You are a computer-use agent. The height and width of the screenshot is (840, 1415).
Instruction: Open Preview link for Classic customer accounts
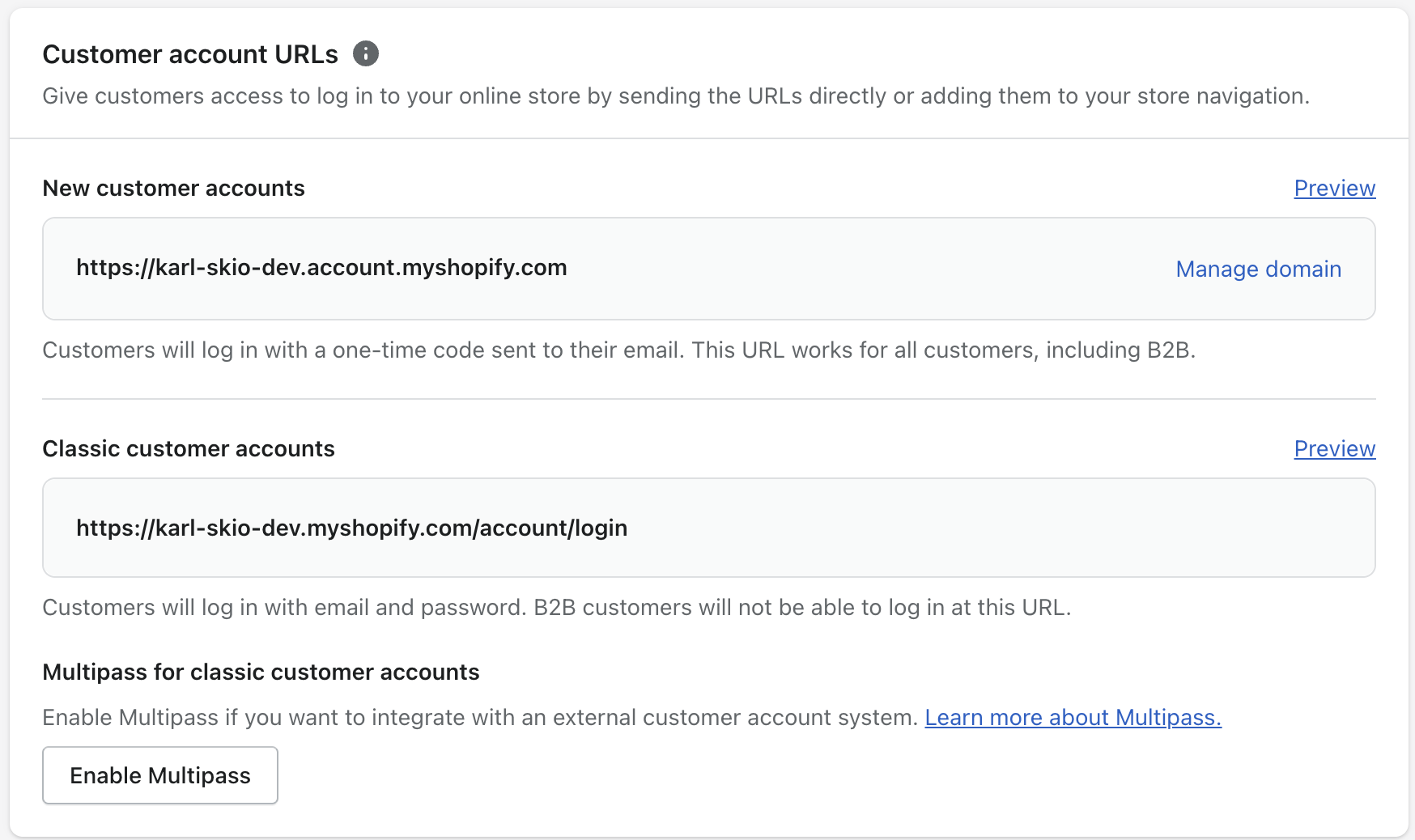tap(1335, 448)
